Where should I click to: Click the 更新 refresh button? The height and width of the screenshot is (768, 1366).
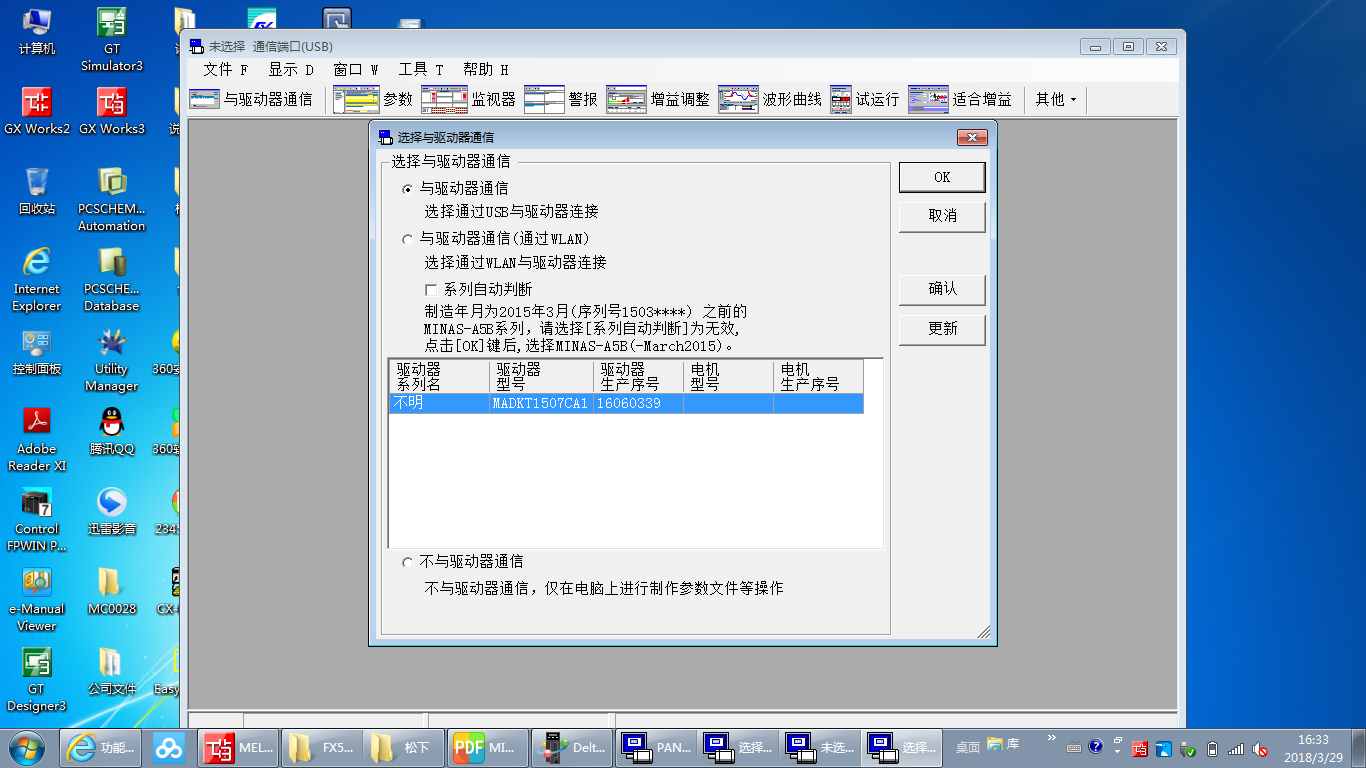pos(942,329)
